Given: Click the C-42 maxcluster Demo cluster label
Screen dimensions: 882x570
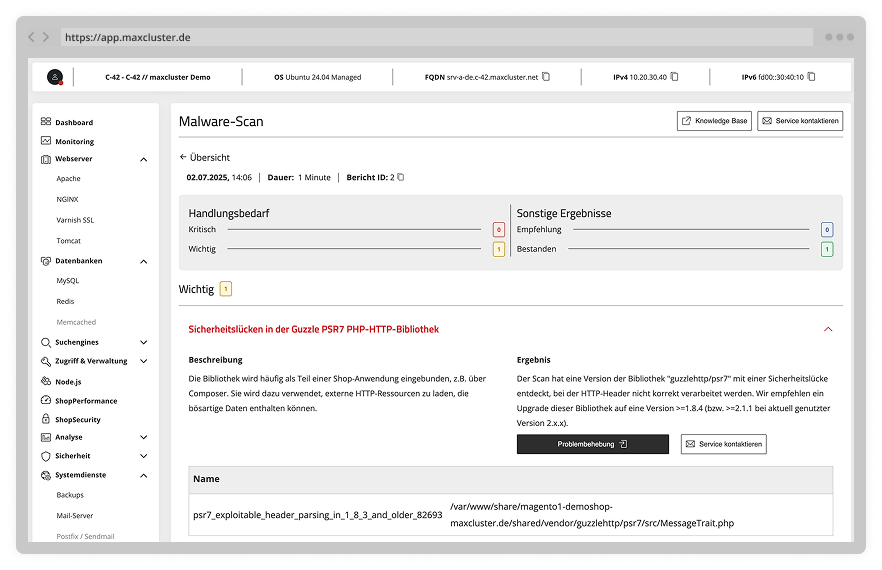Looking at the screenshot, I should [x=158, y=77].
